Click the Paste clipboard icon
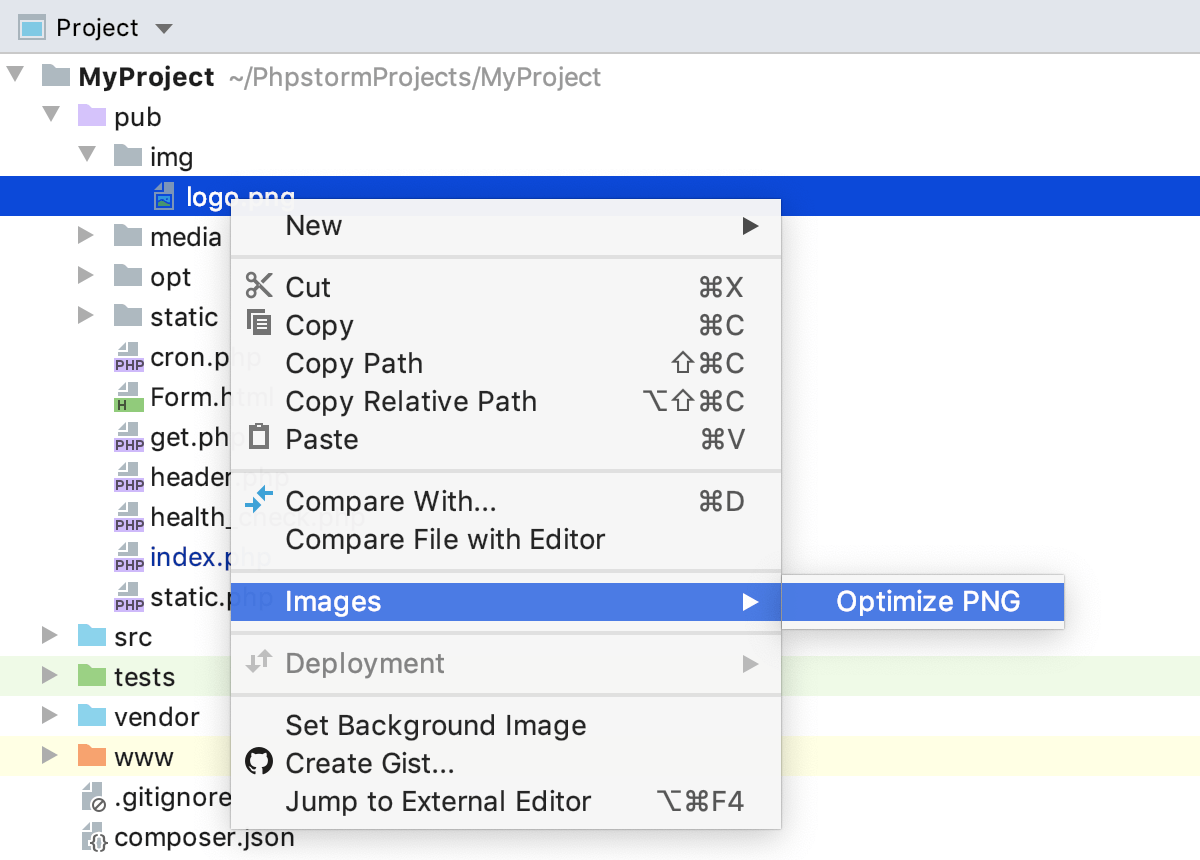The image size is (1200, 860). coord(259,439)
